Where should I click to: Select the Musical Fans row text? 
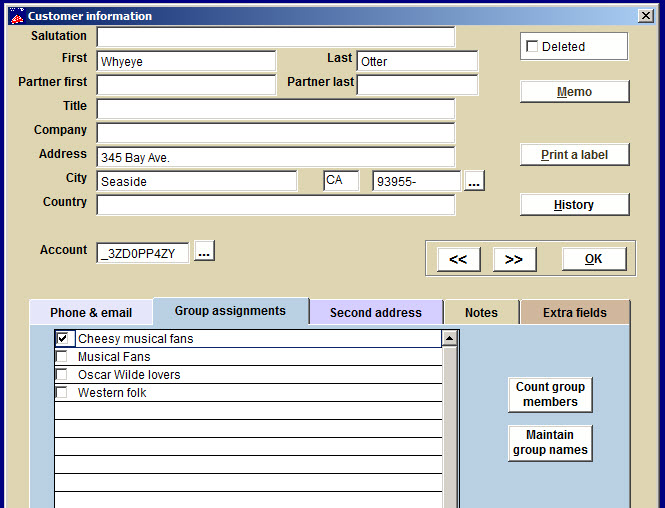(x=114, y=357)
